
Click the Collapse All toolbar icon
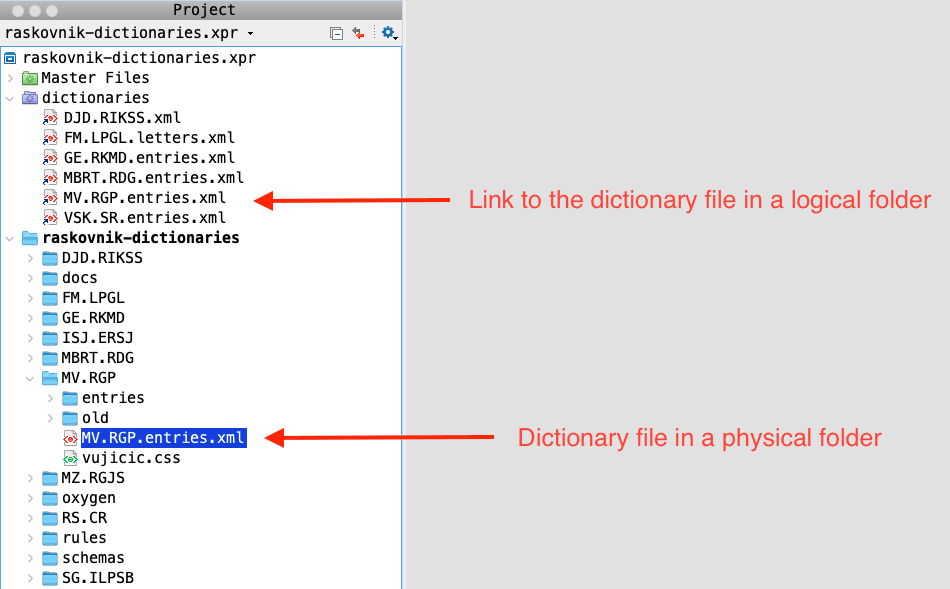(x=337, y=33)
